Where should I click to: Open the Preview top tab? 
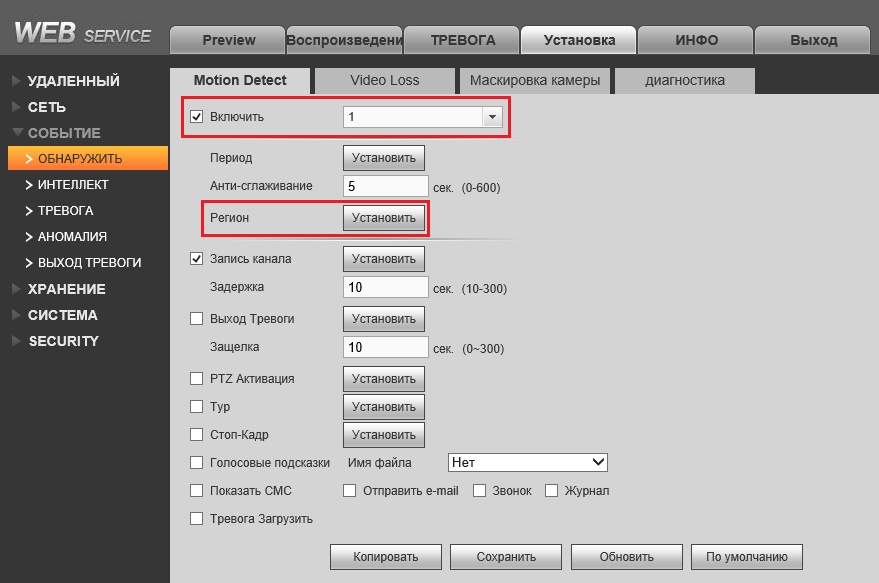pos(228,40)
